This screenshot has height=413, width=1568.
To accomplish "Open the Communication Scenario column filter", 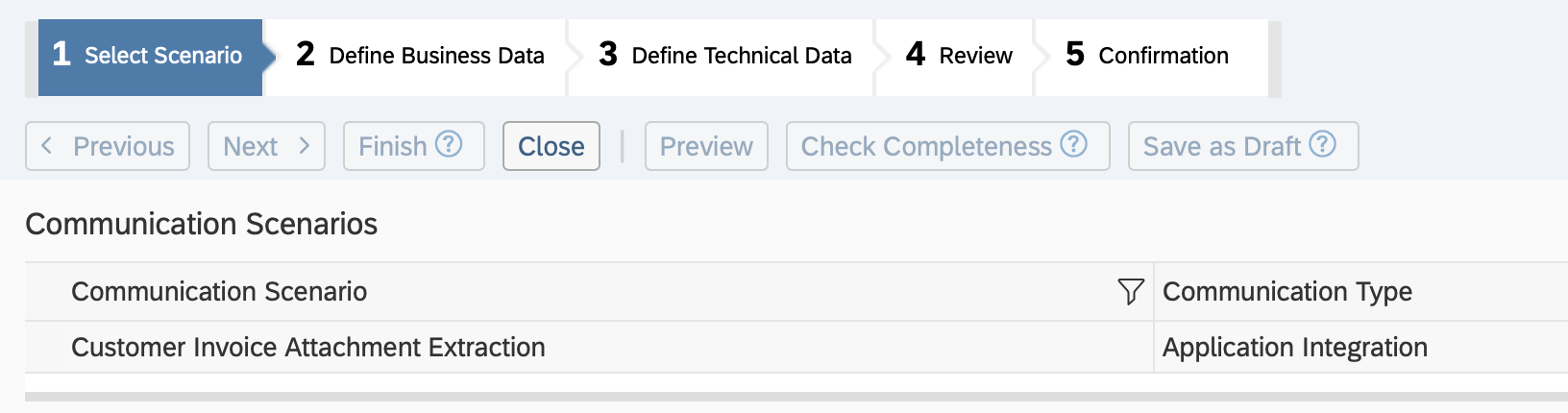I will coord(1131,291).
